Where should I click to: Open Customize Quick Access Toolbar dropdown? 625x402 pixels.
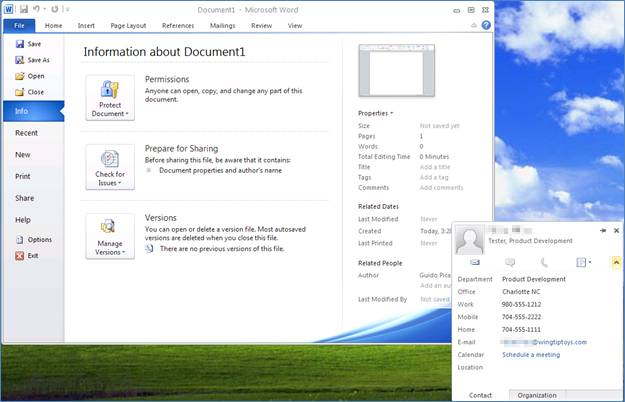point(67,9)
